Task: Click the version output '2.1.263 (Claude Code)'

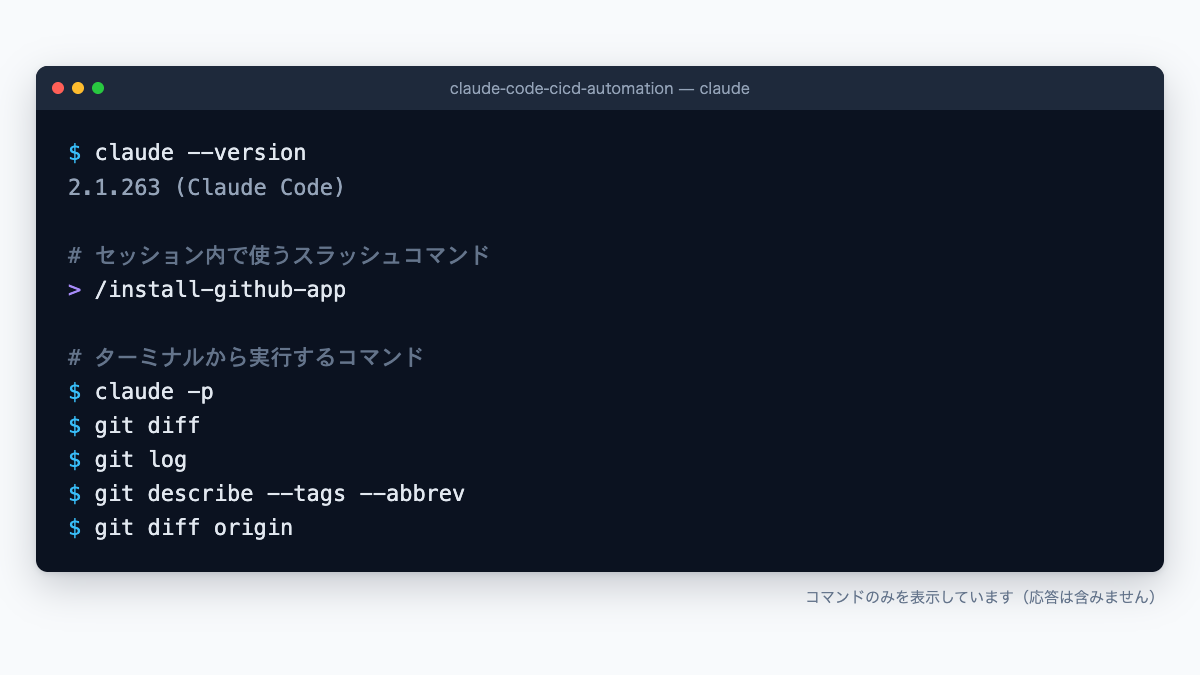Action: 207,187
